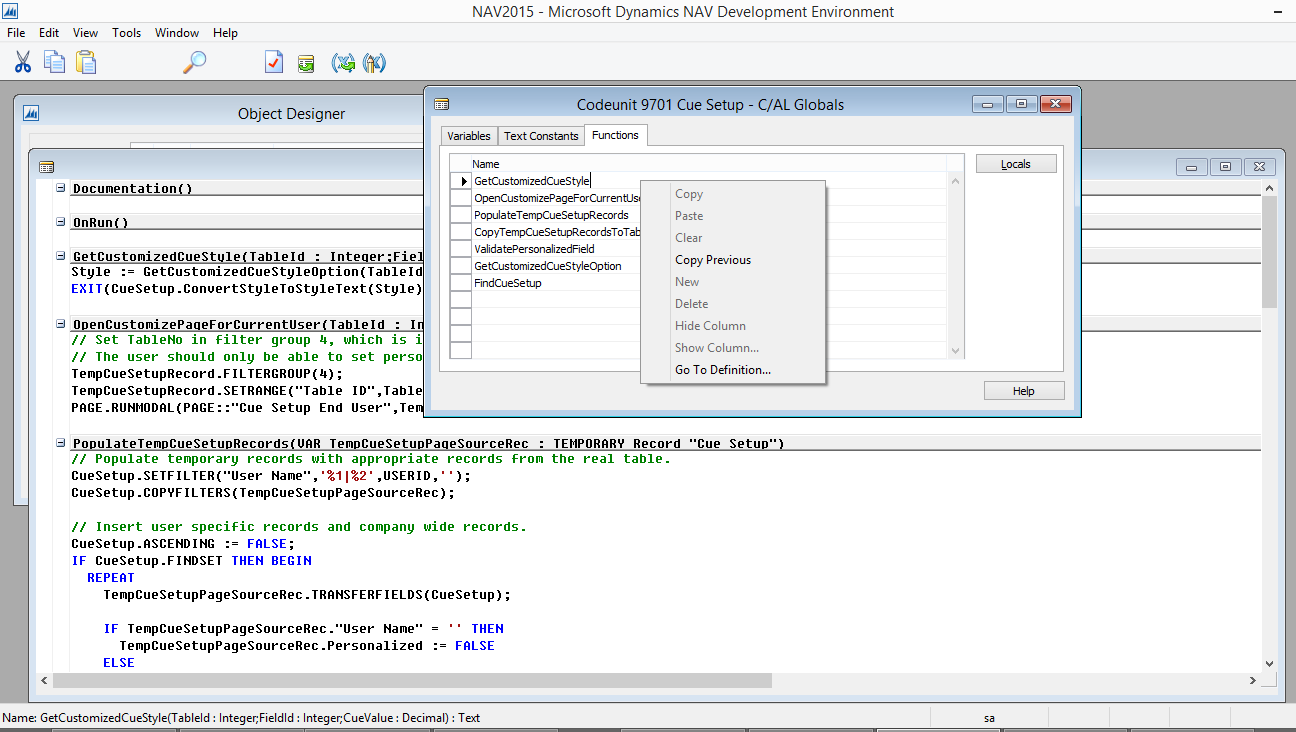The width and height of the screenshot is (1296, 732).
Task: Select Paste in the context menu
Action: 733,216
